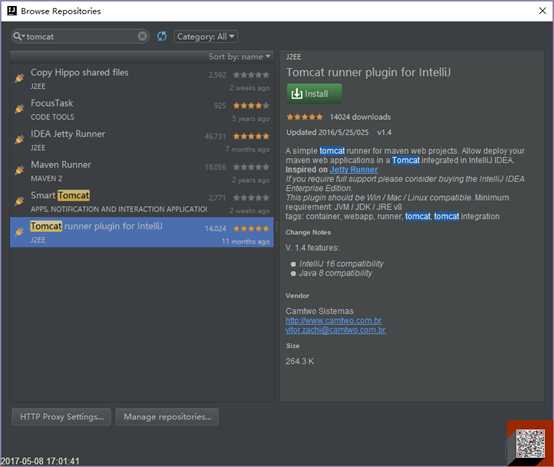554x467 pixels.
Task: Open the Category: All dropdown
Action: [x=206, y=36]
